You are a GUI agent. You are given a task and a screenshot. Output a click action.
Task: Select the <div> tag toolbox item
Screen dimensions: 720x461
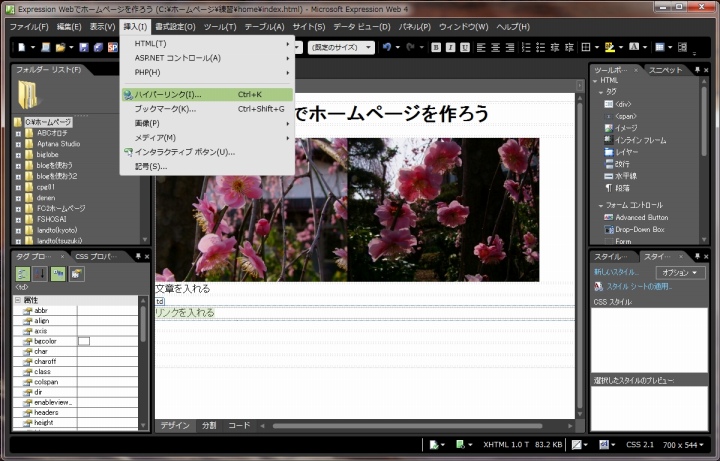click(x=622, y=103)
